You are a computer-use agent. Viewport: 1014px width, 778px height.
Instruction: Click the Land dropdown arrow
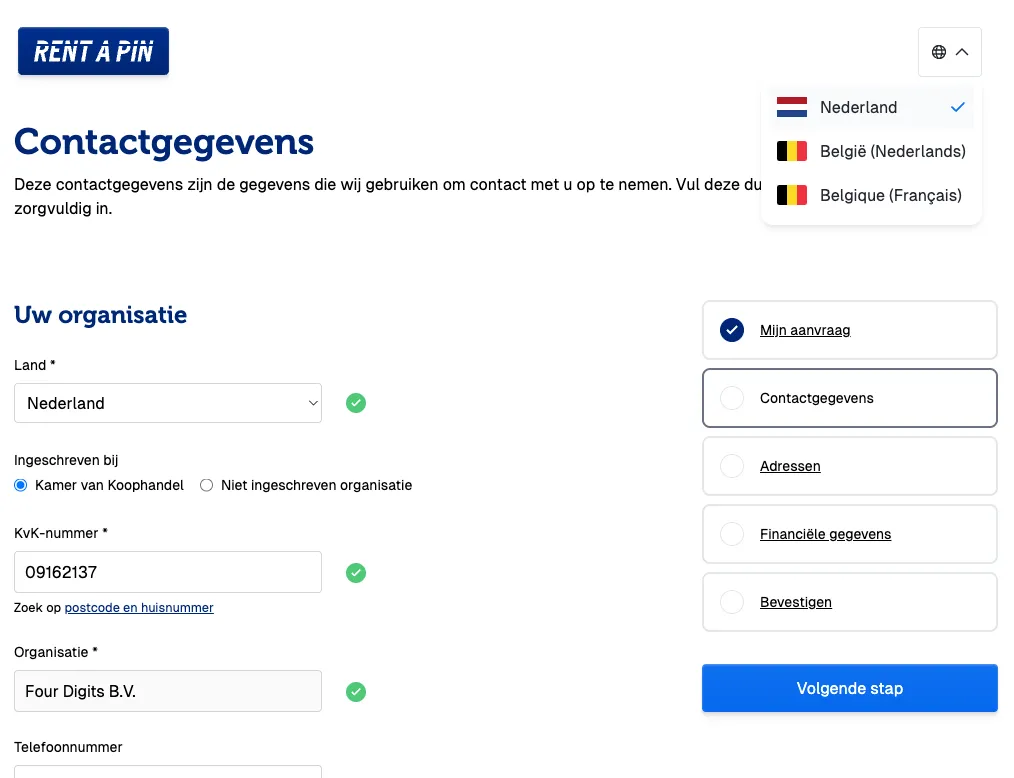coord(312,403)
